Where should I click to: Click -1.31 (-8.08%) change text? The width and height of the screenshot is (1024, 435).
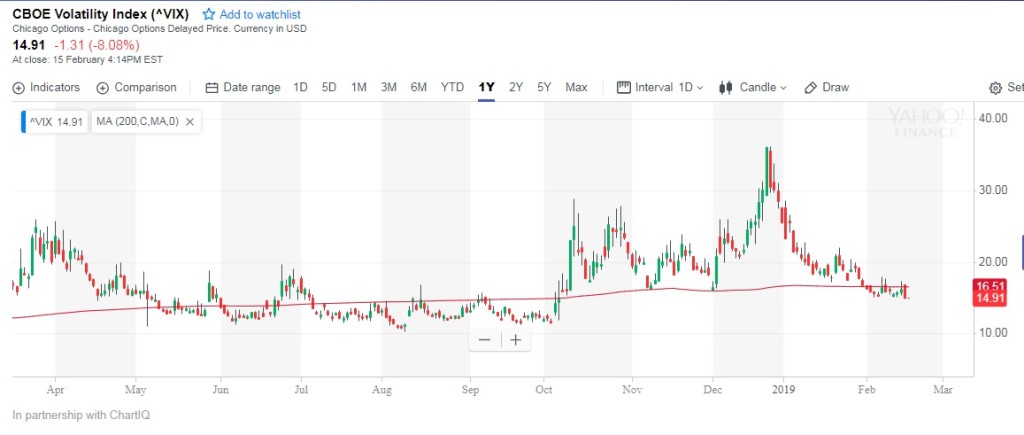pos(97,46)
